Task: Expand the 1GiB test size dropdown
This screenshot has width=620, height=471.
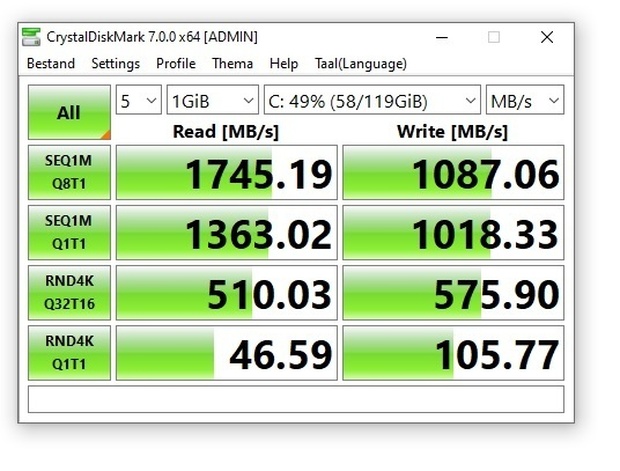Action: pos(213,100)
